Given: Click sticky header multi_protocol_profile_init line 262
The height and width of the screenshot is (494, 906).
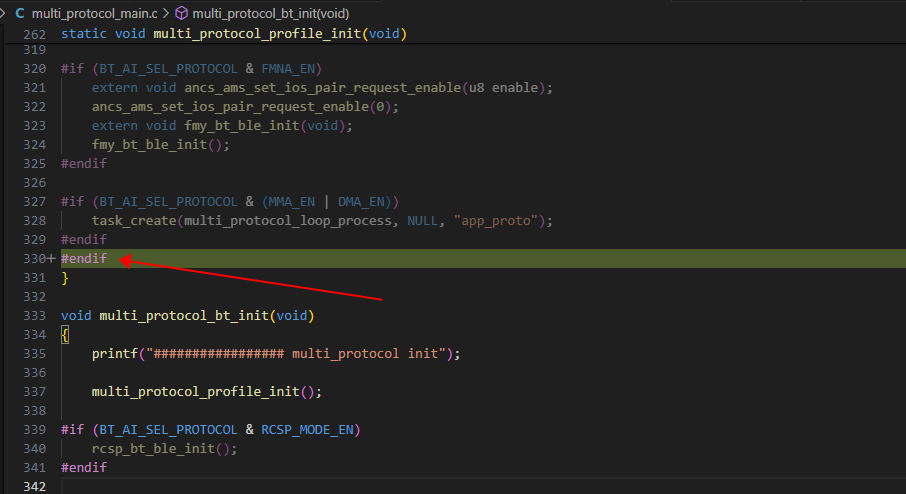Looking at the screenshot, I should point(234,34).
